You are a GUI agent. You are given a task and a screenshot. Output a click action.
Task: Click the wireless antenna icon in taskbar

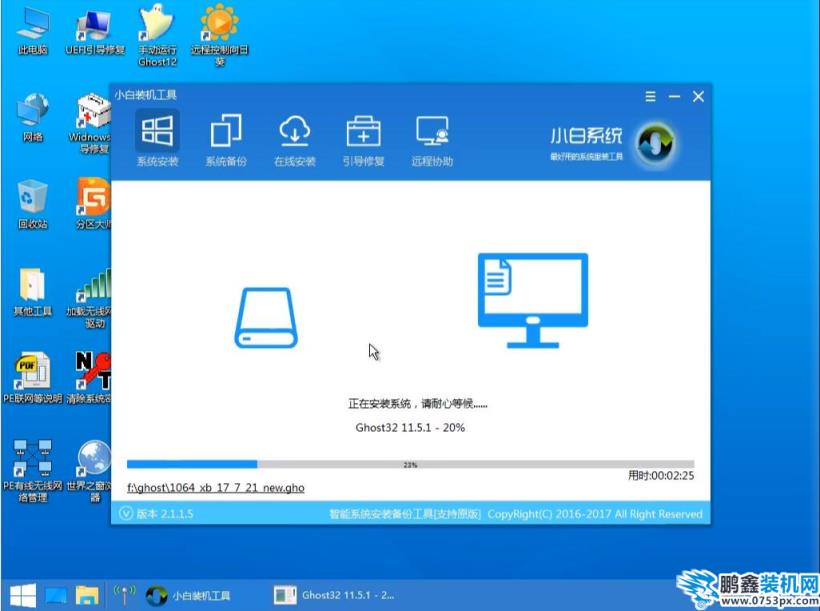tap(123, 595)
